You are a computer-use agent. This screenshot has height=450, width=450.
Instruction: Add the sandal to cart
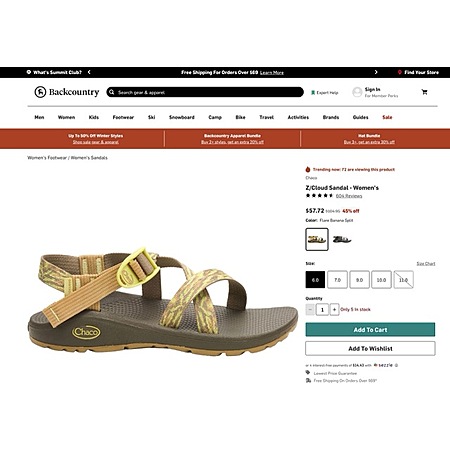pyautogui.click(x=370, y=330)
